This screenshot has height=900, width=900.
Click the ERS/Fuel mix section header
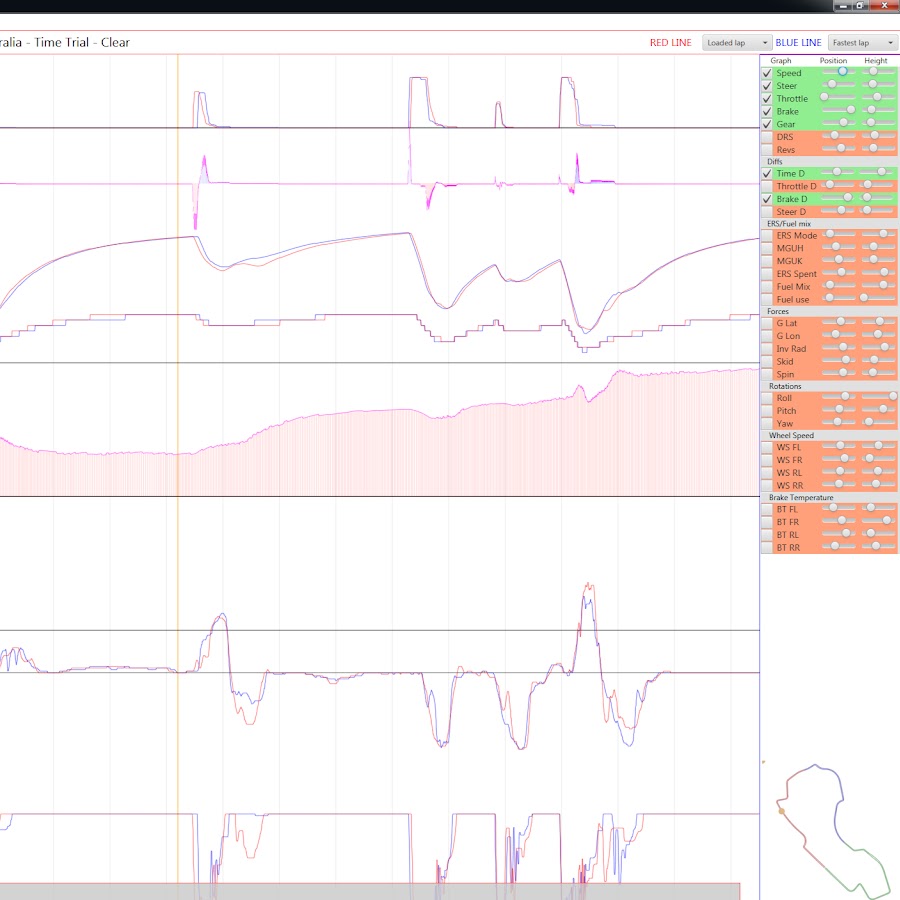[x=789, y=224]
